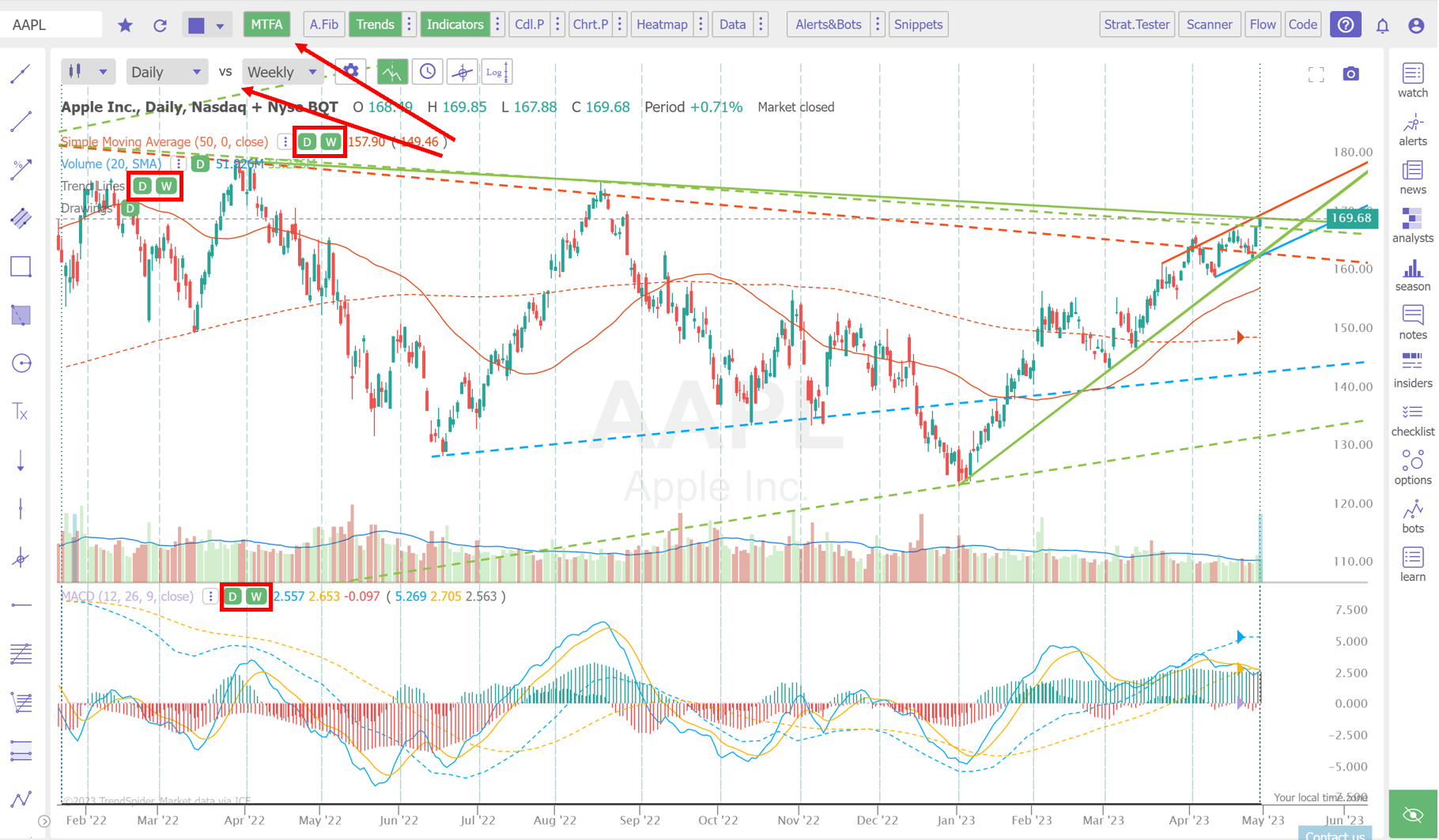Viewport: 1439px width, 840px height.
Task: Refresh the chart data
Action: [x=160, y=25]
